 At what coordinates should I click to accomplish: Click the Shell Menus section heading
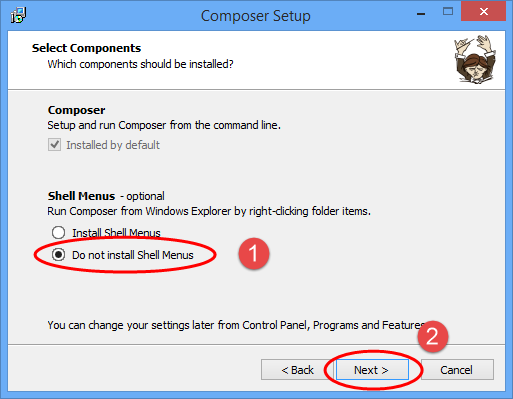[x=81, y=196]
